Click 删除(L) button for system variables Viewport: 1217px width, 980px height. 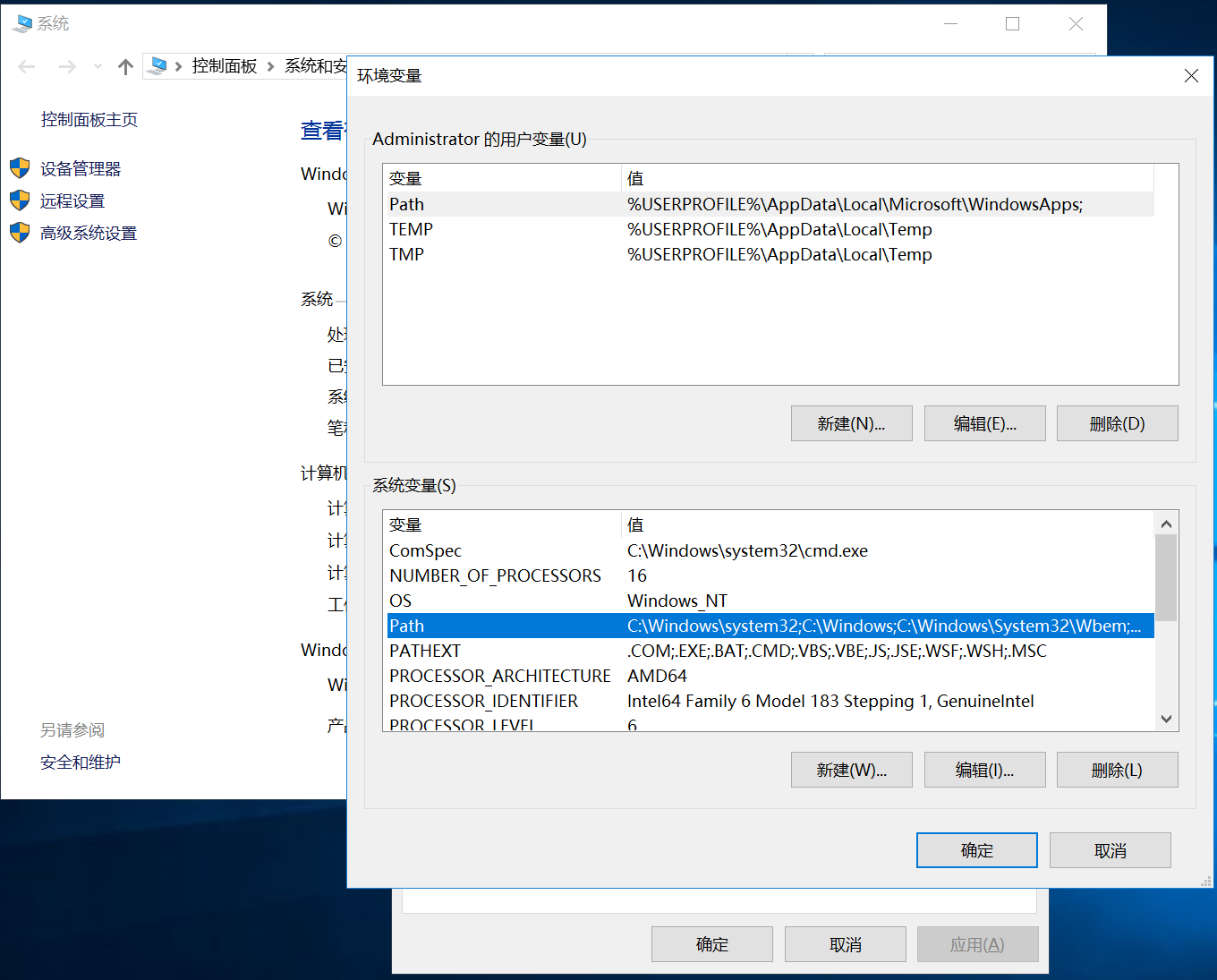[1118, 770]
